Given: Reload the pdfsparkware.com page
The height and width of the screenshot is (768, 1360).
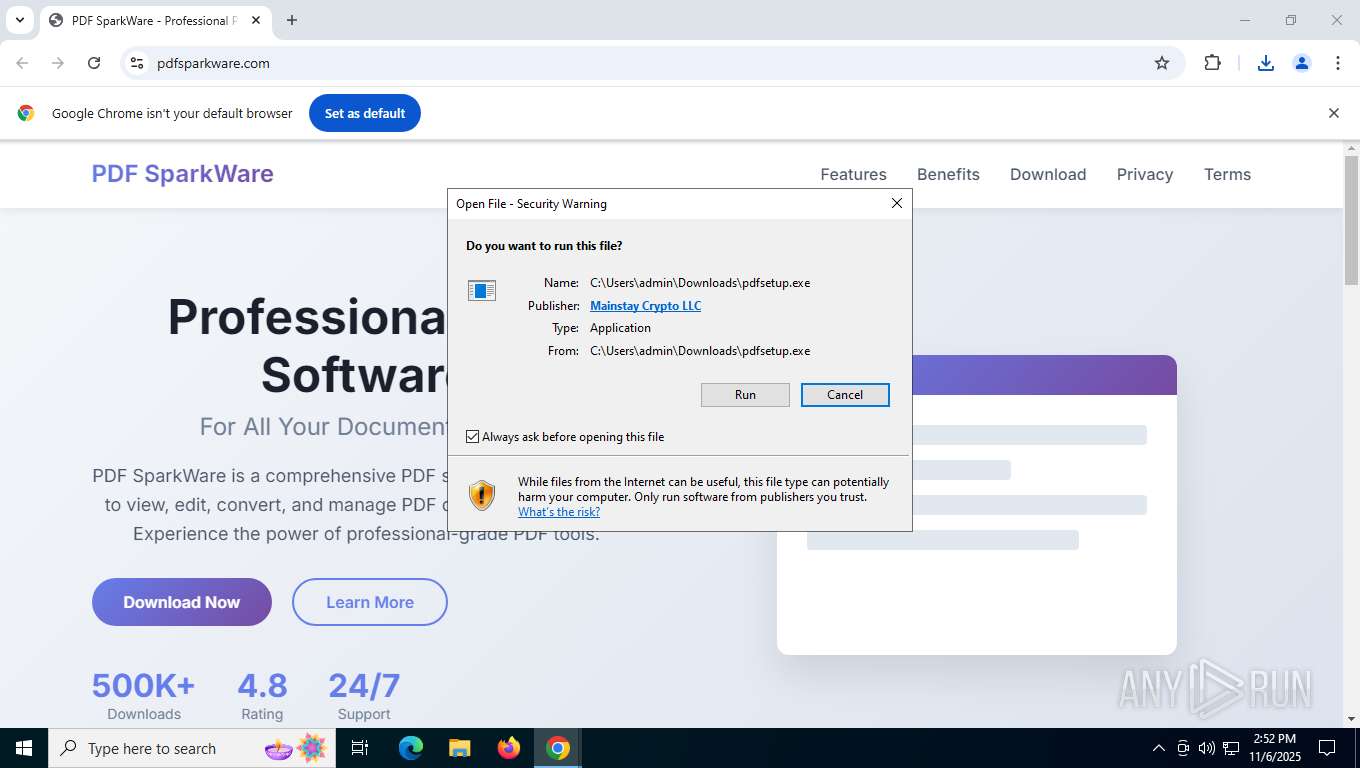Looking at the screenshot, I should tap(94, 63).
